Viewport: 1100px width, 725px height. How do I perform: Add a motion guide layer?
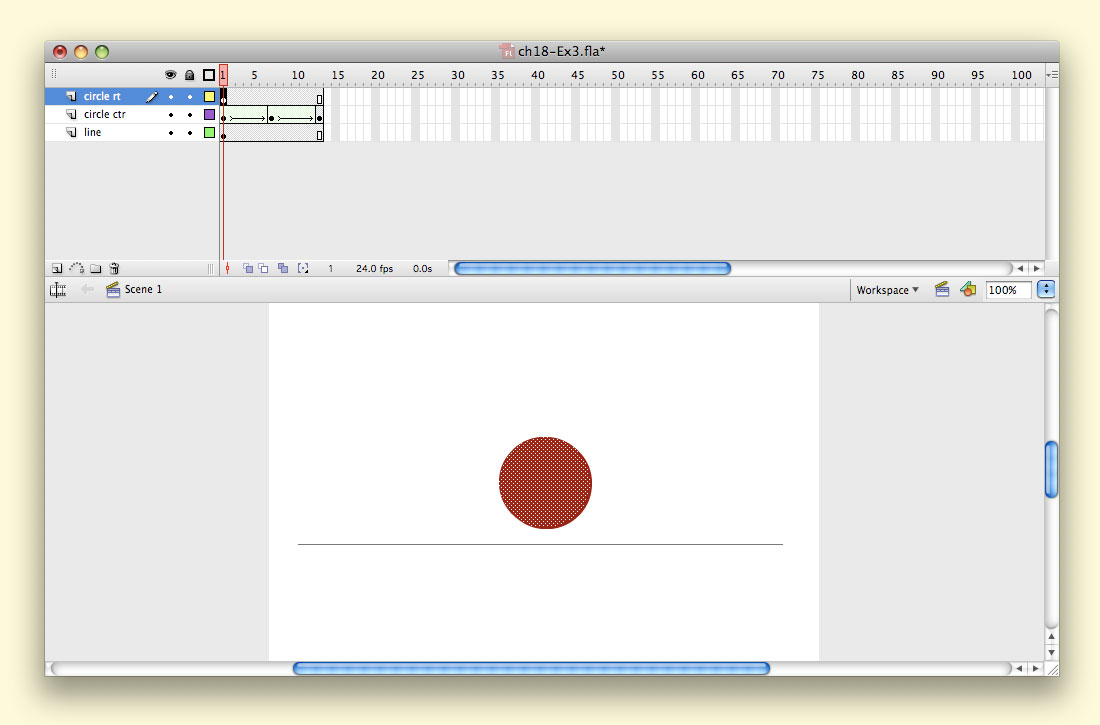[76, 269]
